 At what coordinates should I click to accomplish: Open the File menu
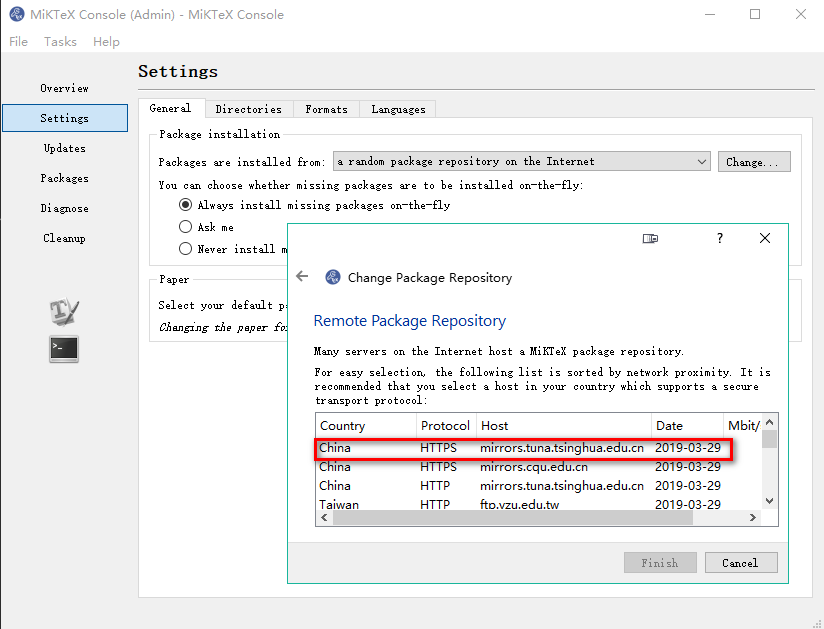18,42
